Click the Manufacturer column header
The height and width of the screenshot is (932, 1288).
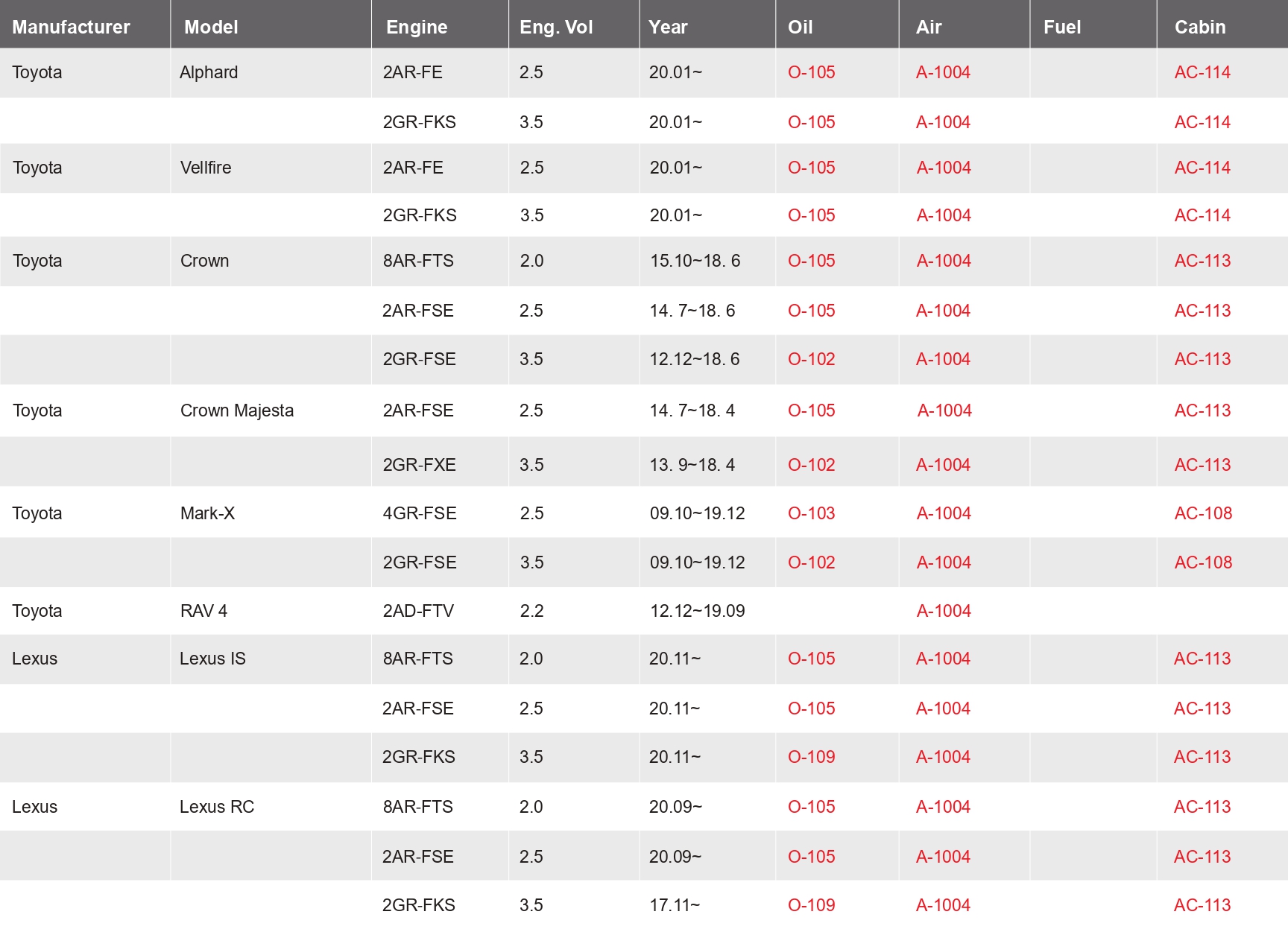[x=71, y=28]
